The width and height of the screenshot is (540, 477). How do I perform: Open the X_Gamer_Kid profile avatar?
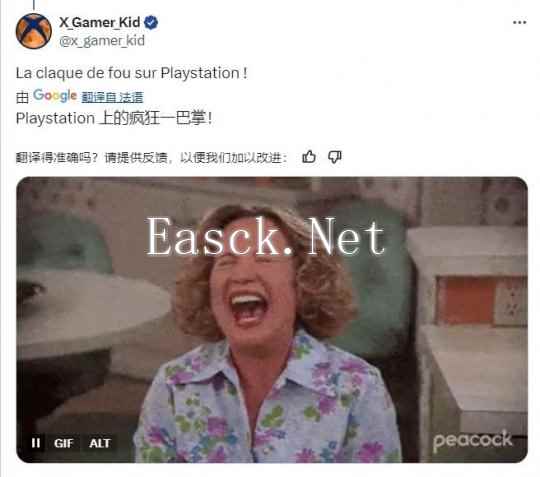pos(33,31)
